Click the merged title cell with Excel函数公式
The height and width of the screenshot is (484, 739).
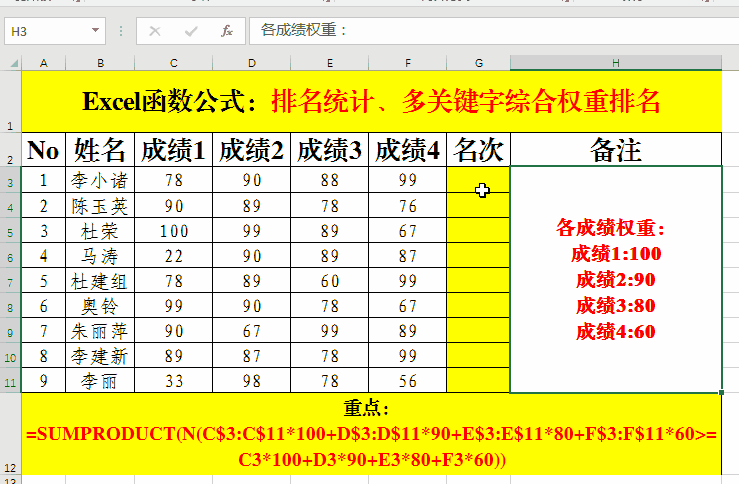(x=371, y=101)
